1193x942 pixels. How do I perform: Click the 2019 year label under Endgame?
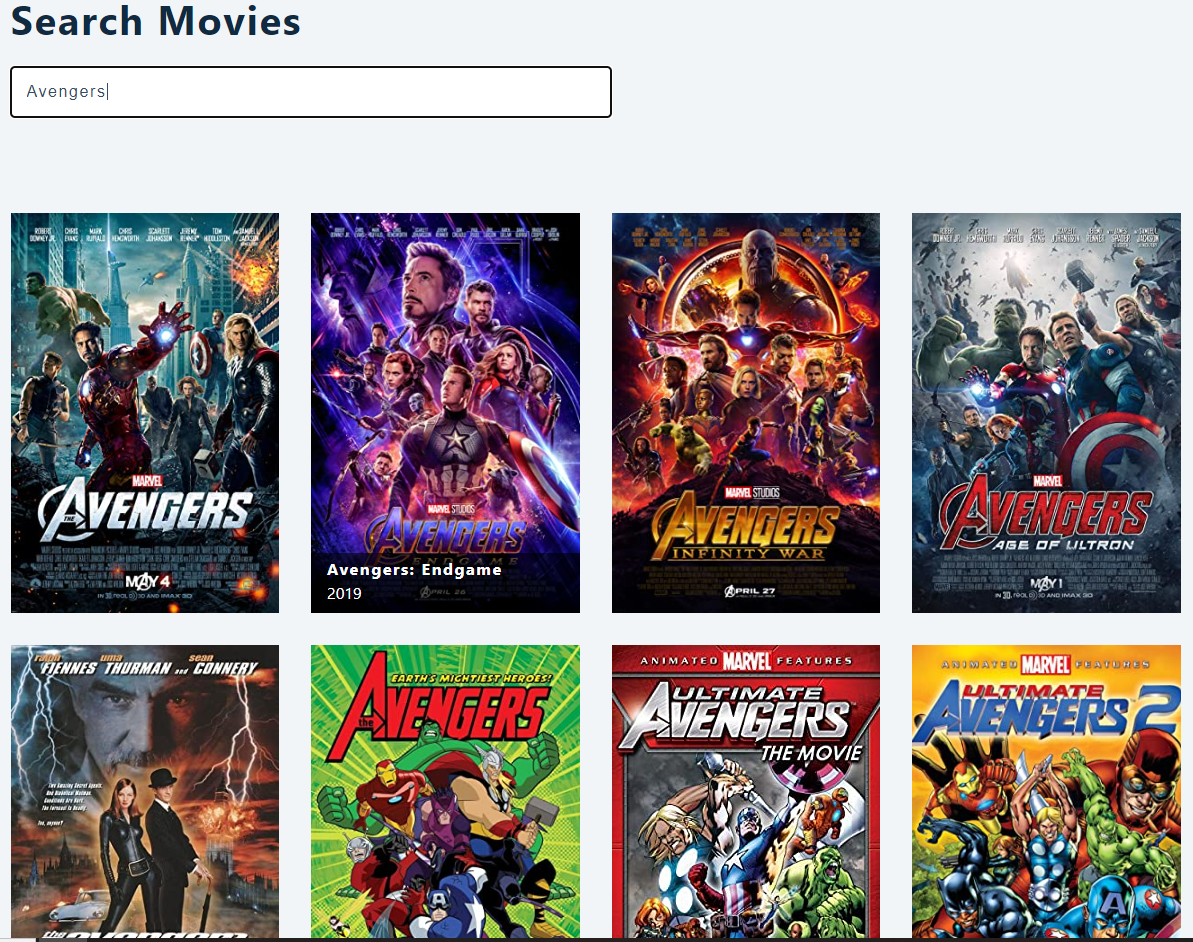point(344,594)
